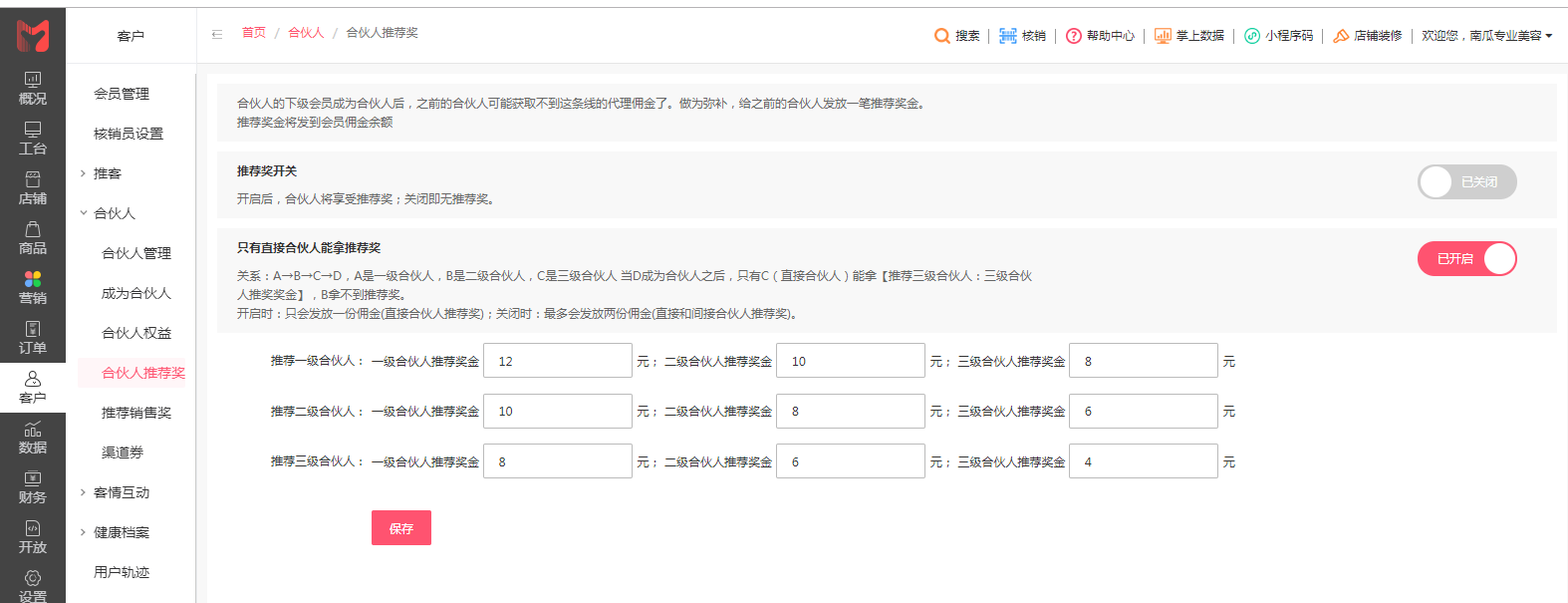This screenshot has width=1568, height=603.
Task: Select the 客户 customer sidebar icon
Action: [33, 388]
